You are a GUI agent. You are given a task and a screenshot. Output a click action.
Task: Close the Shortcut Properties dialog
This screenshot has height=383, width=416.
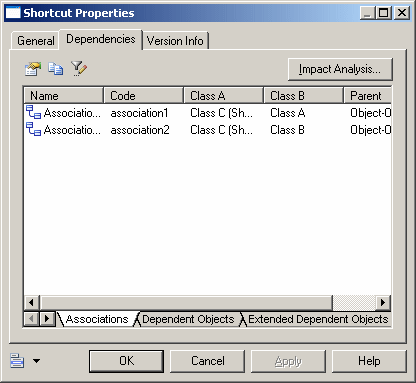402,13
